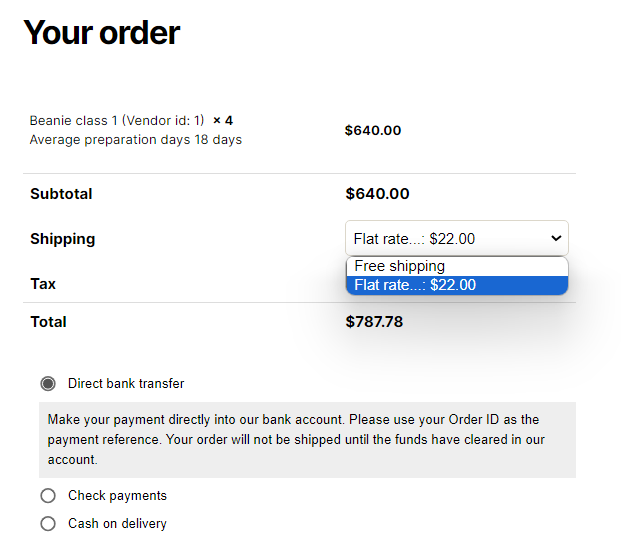Click the order Total amount $787.78

click(x=374, y=322)
